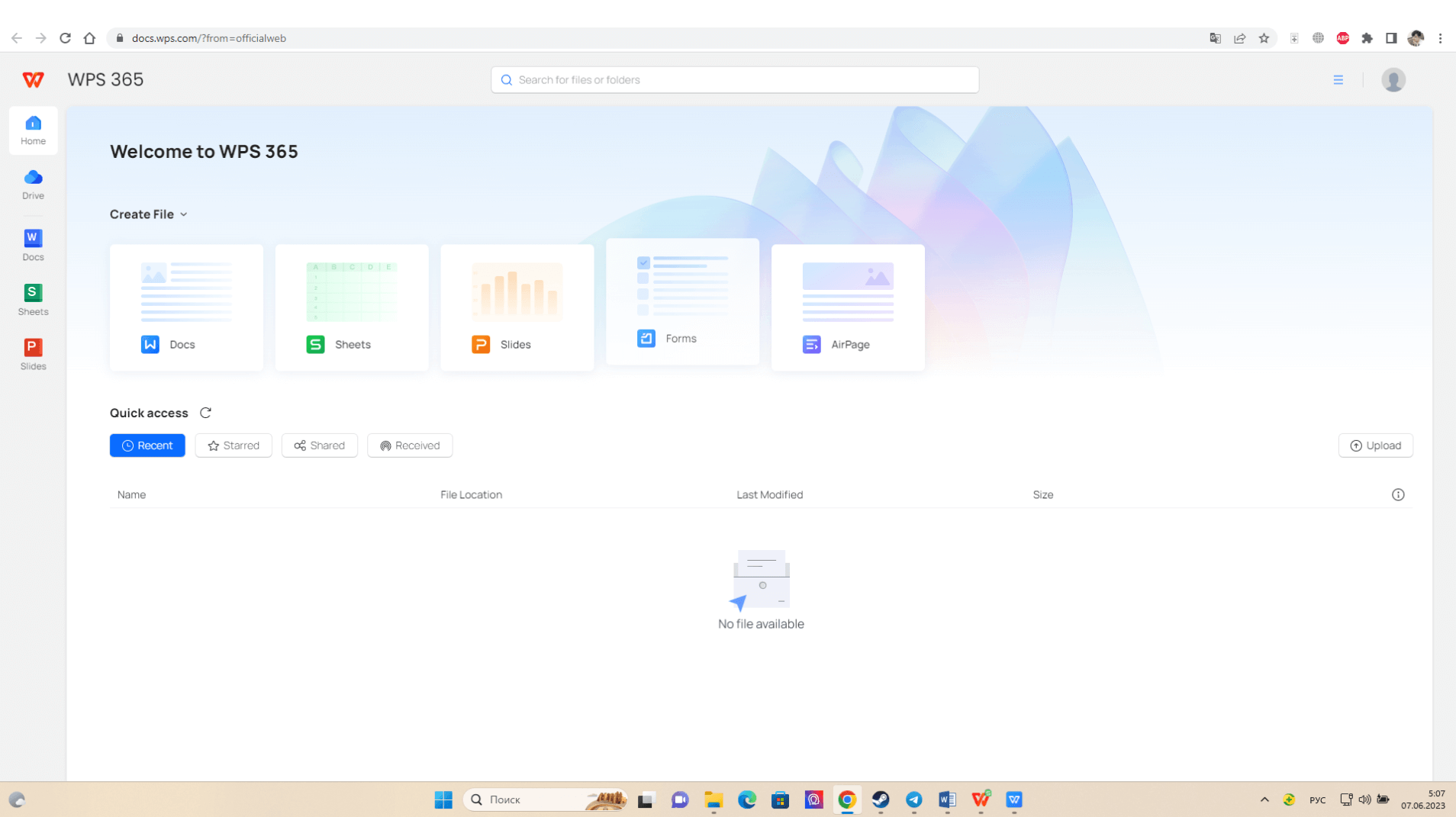Screen dimensions: 1456x817
Task: Open Sheets from the left sidebar
Action: click(33, 300)
